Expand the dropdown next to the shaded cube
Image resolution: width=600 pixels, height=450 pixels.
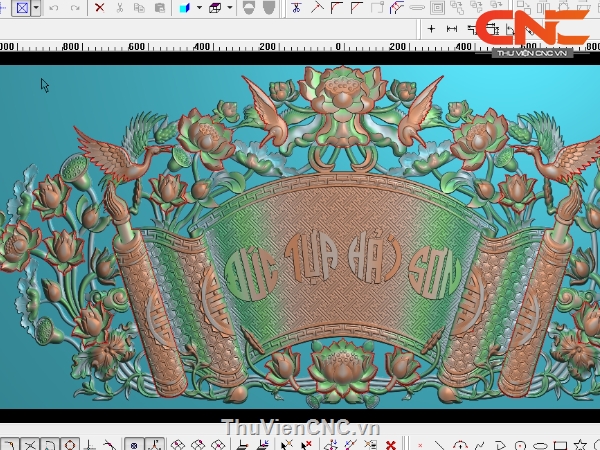198,8
